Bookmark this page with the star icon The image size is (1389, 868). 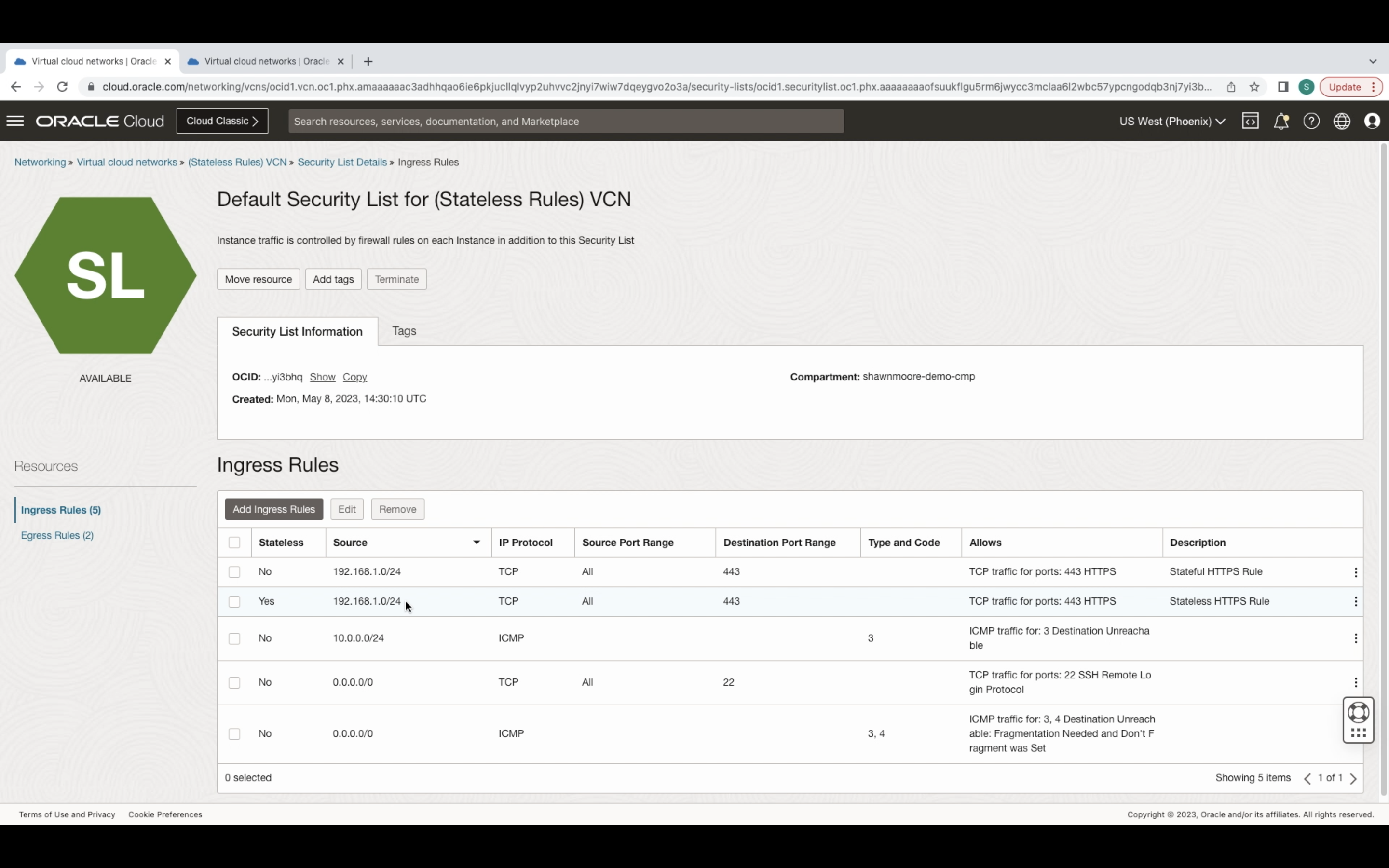pyautogui.click(x=1254, y=87)
